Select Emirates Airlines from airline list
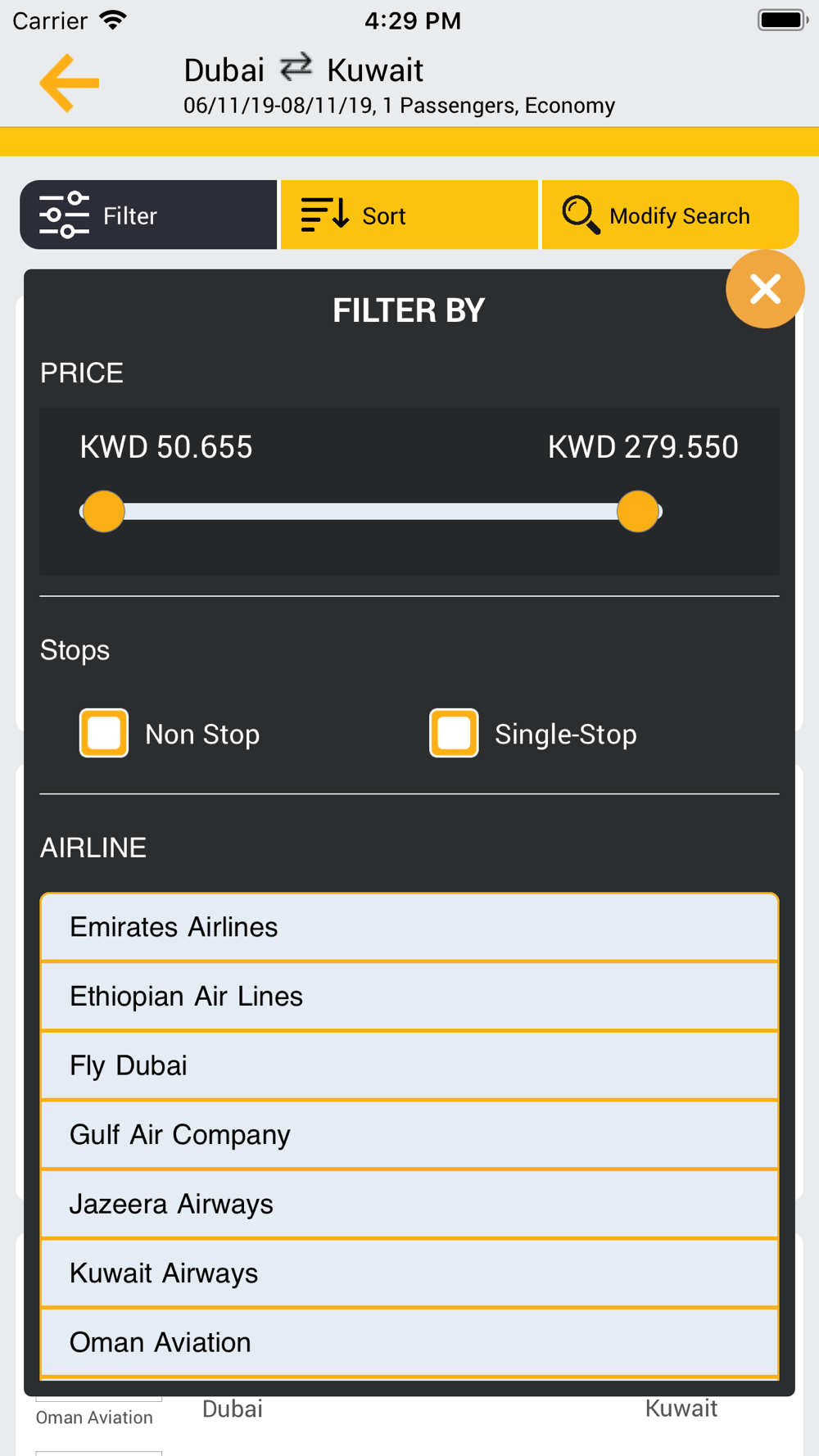Viewport: 819px width, 1456px height. pyautogui.click(x=409, y=927)
